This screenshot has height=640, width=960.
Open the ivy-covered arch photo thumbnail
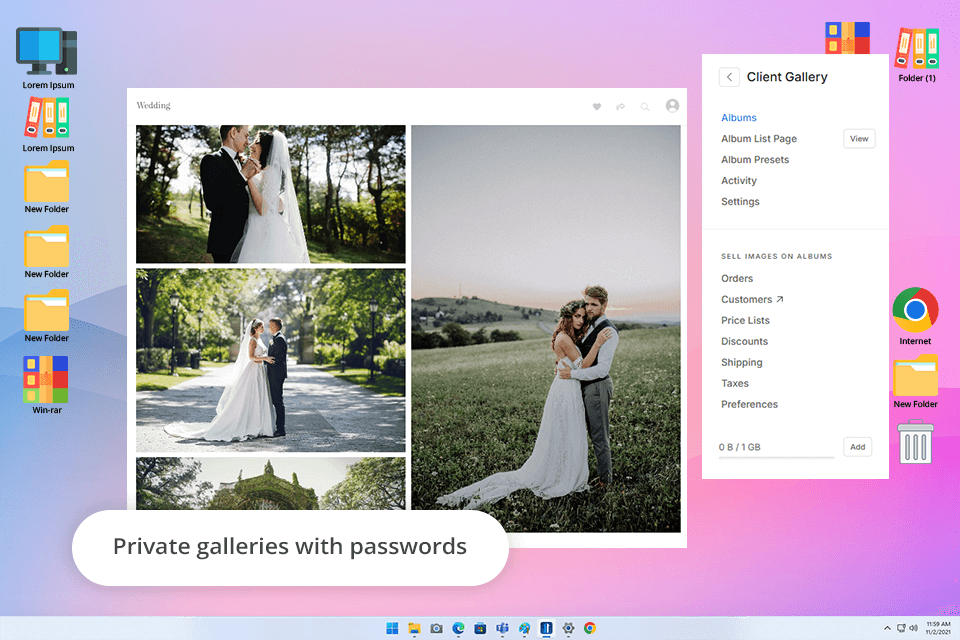tap(271, 483)
